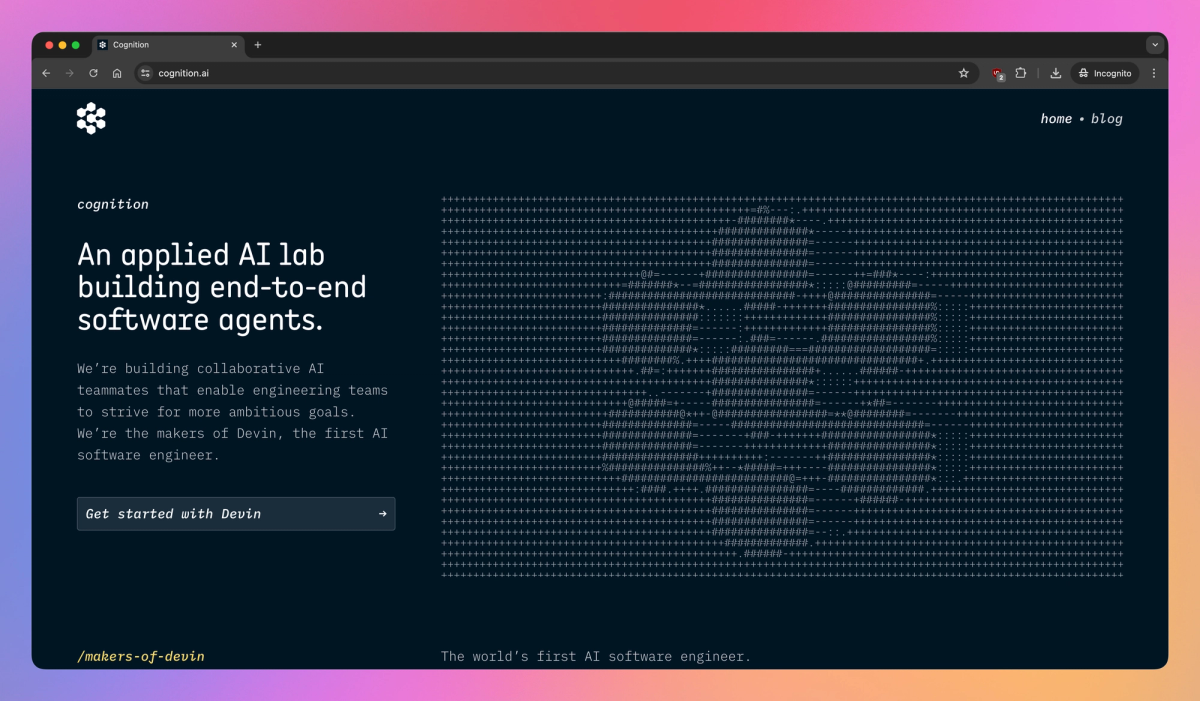Click the ASCII art logo graphic
The image size is (1200, 701).
tap(782, 387)
